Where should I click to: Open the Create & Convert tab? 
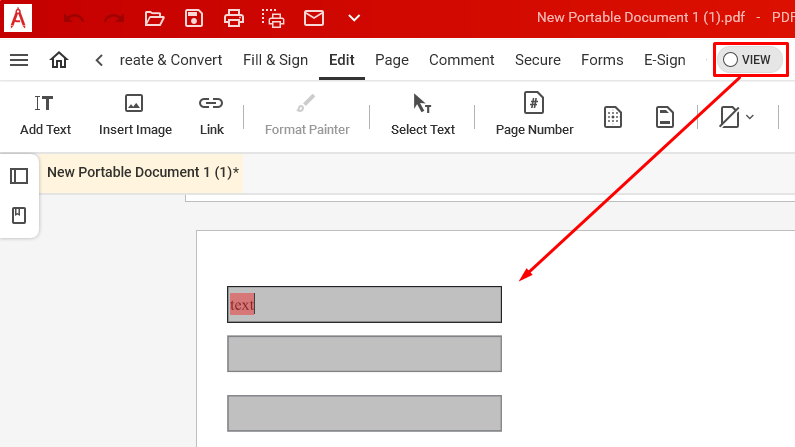(x=171, y=60)
